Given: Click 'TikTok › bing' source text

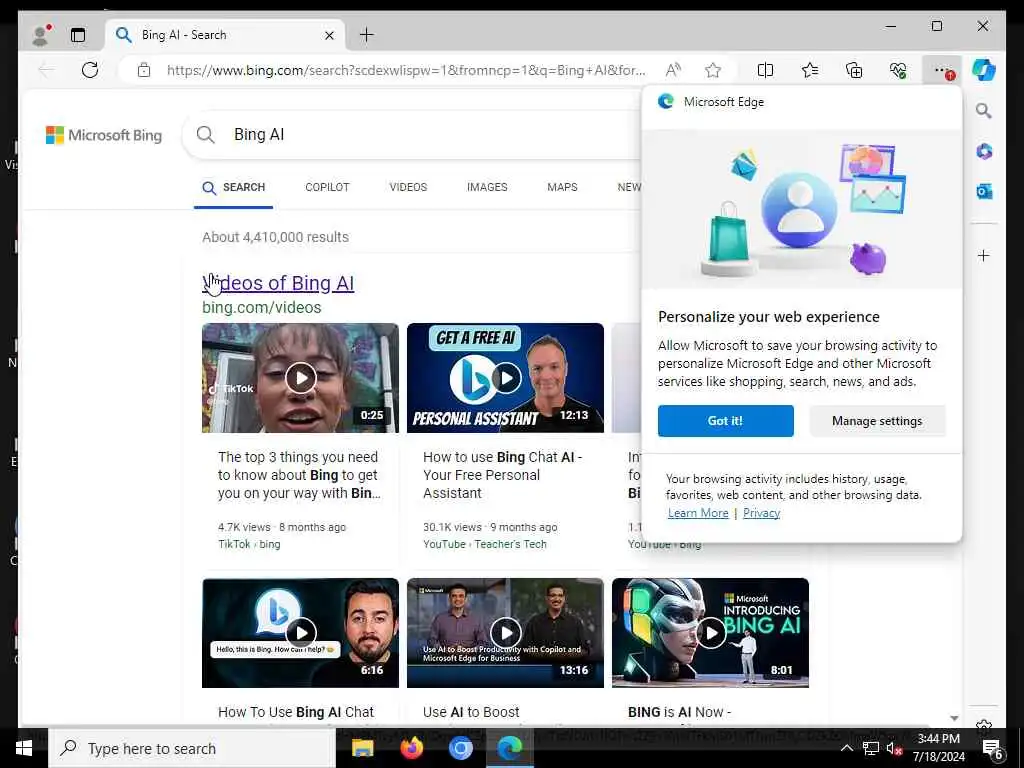Looking at the screenshot, I should point(249,544).
